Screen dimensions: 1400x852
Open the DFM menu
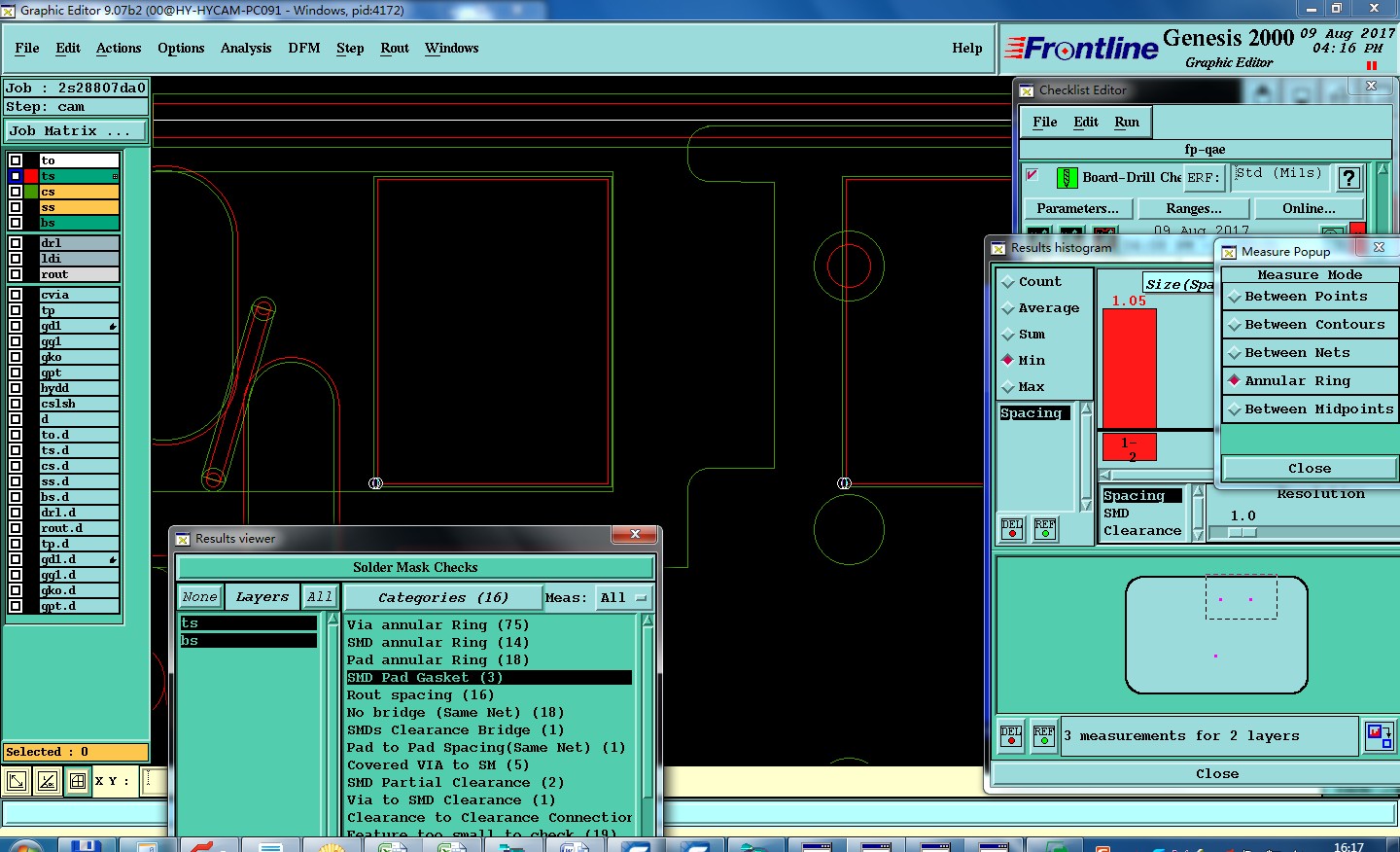click(x=303, y=49)
